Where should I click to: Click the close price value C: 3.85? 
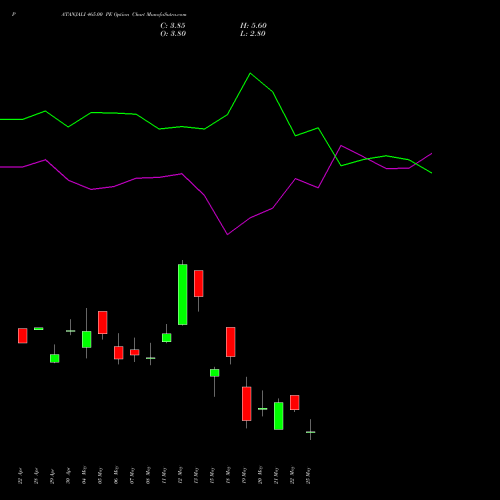(173, 26)
